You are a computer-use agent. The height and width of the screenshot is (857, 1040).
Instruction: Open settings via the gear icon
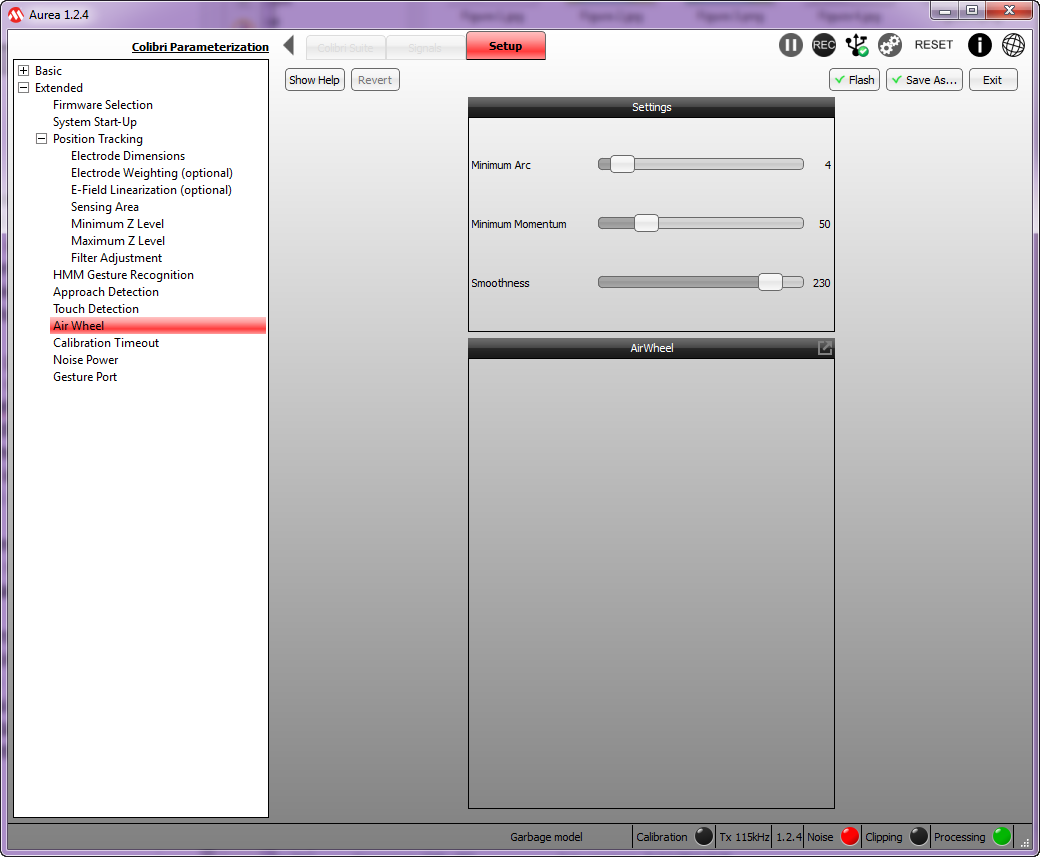[x=890, y=45]
